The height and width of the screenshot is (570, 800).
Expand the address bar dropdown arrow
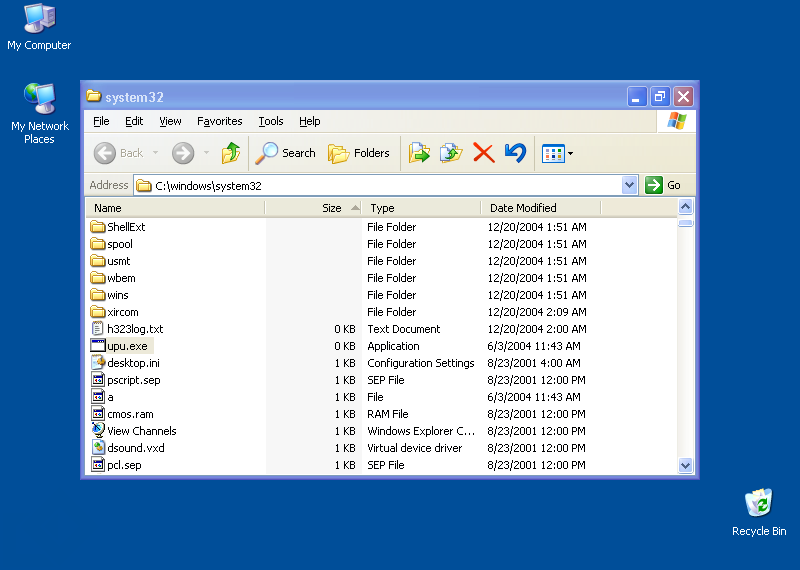[630, 185]
